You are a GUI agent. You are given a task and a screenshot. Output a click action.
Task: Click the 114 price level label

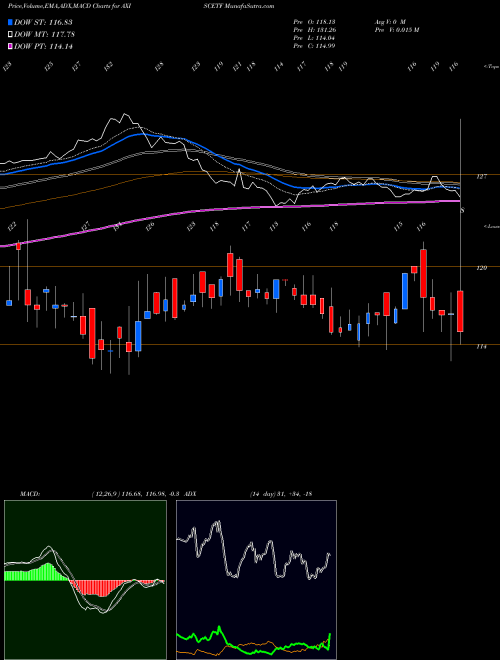pyautogui.click(x=482, y=346)
